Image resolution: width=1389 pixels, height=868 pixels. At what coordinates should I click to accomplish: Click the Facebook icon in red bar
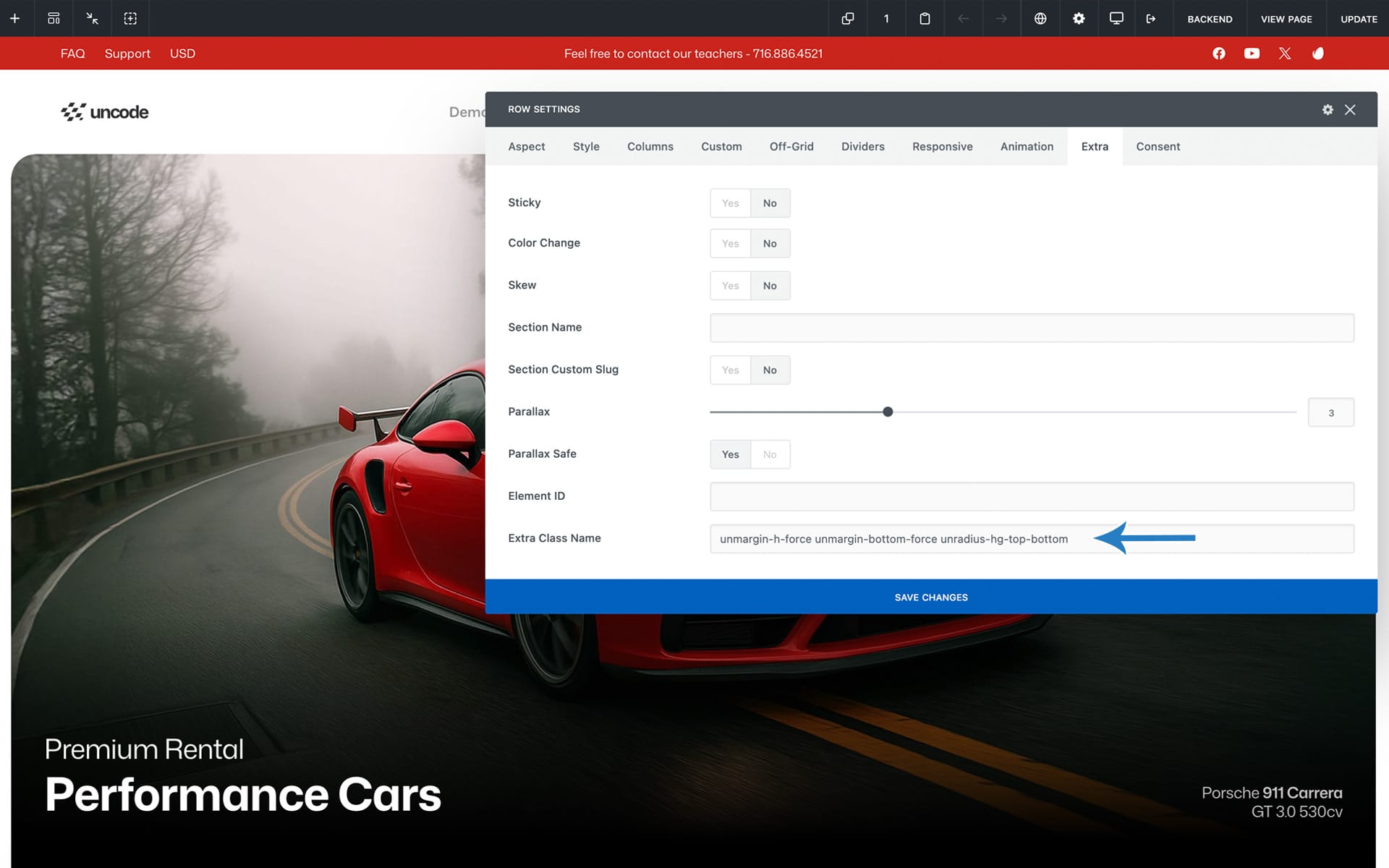[1219, 54]
